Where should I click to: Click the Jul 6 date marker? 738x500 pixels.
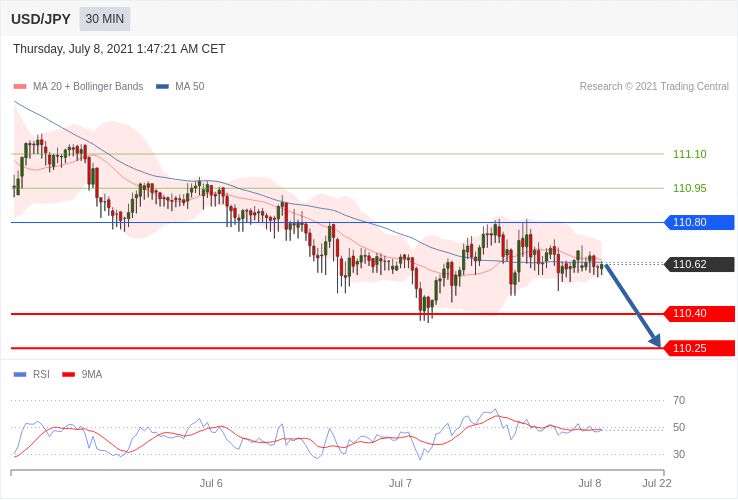click(211, 484)
